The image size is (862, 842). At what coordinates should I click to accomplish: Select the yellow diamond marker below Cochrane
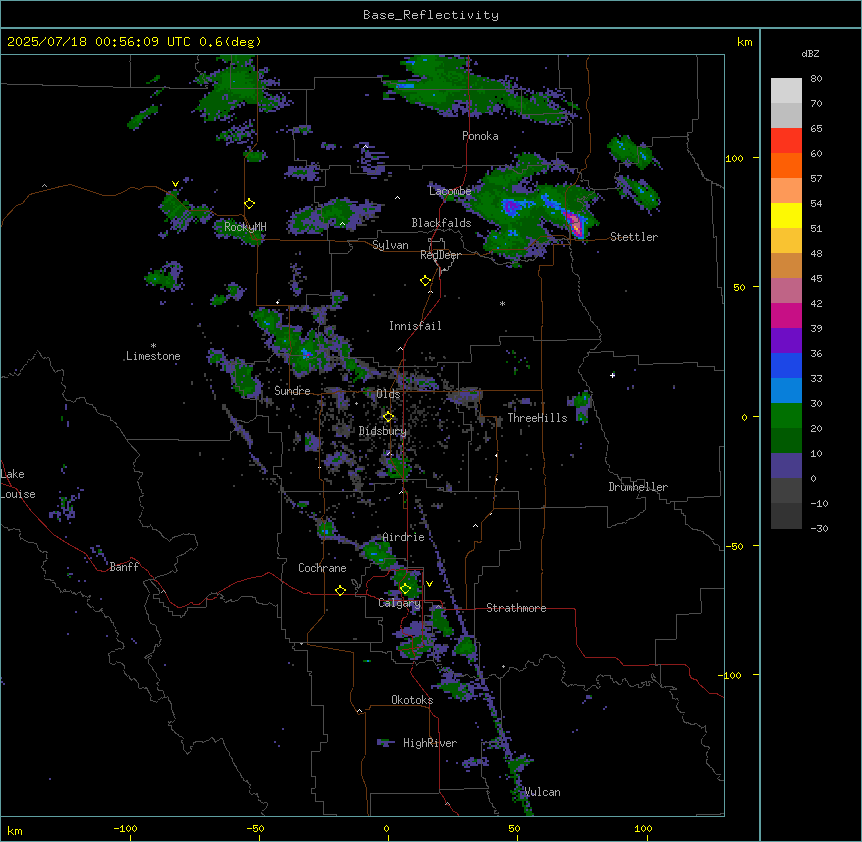click(x=340, y=590)
